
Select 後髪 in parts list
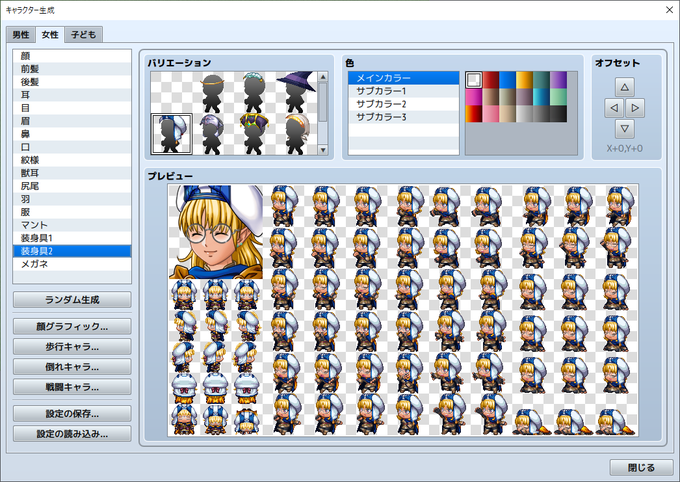pyautogui.click(x=72, y=82)
